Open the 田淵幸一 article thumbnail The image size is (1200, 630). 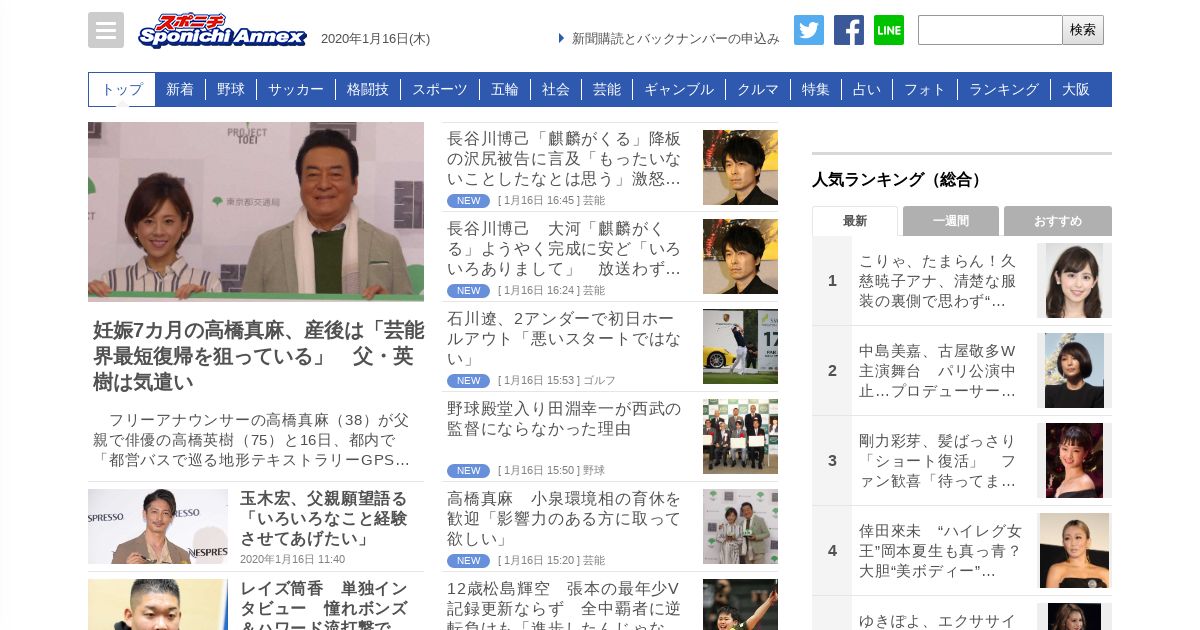pyautogui.click(x=740, y=436)
